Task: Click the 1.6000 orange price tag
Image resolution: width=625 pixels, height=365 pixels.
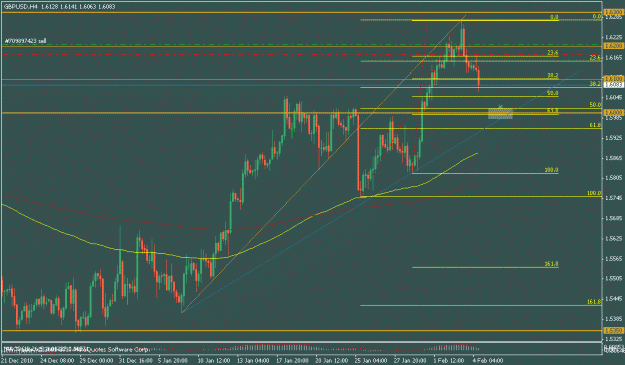Action: (x=614, y=113)
